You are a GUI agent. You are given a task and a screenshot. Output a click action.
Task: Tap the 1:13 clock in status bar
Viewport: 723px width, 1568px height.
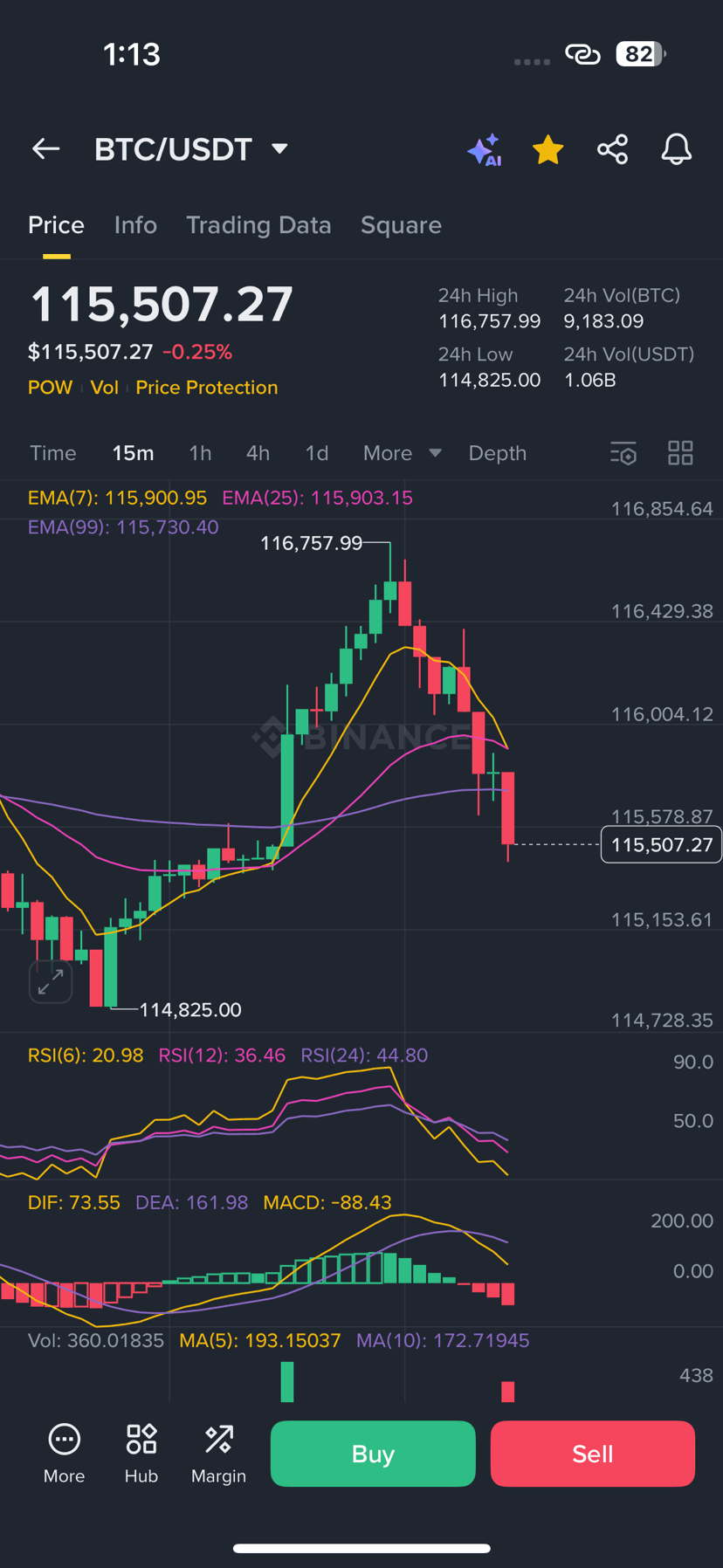(132, 55)
